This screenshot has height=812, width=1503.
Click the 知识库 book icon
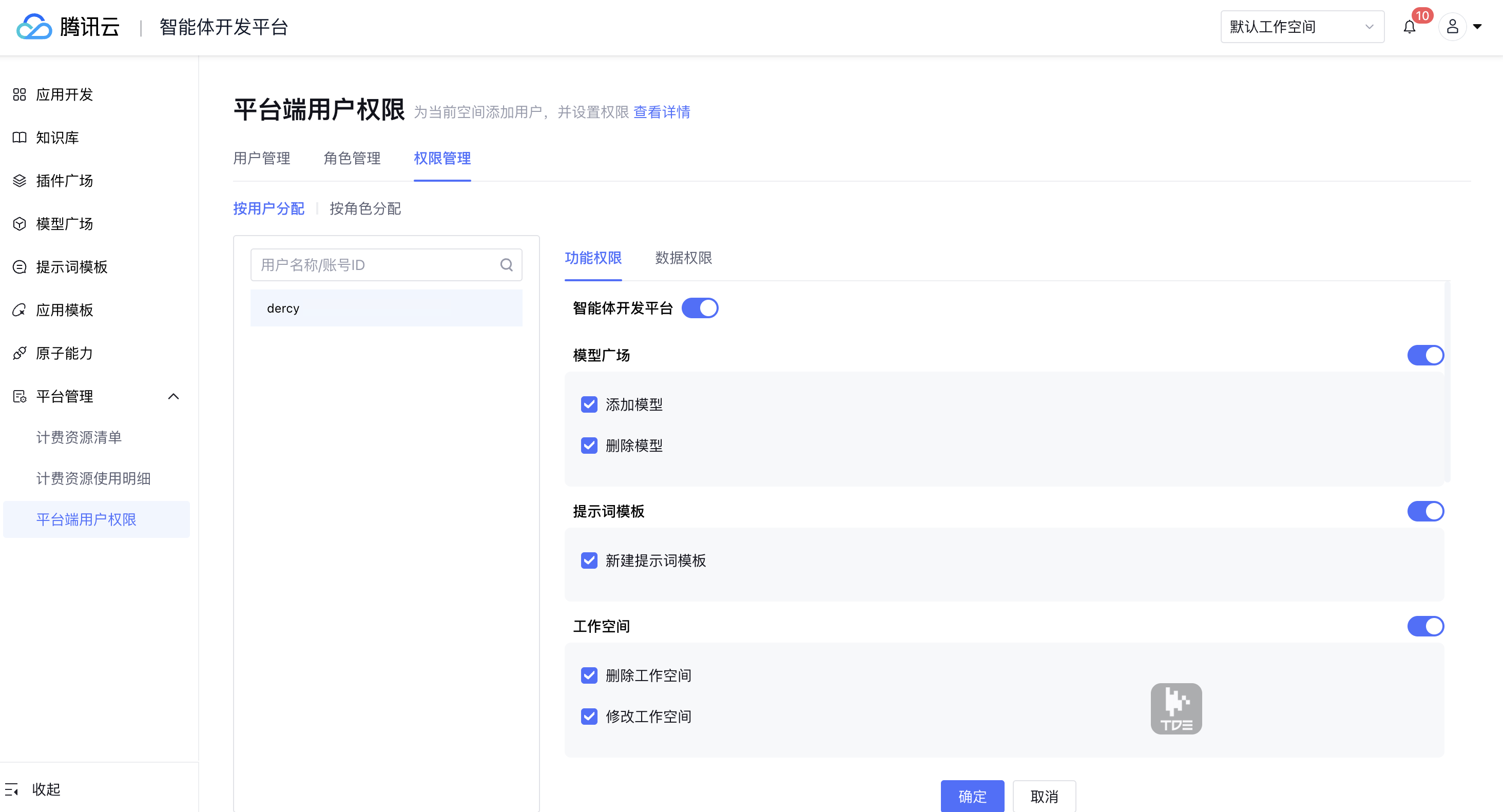20,138
